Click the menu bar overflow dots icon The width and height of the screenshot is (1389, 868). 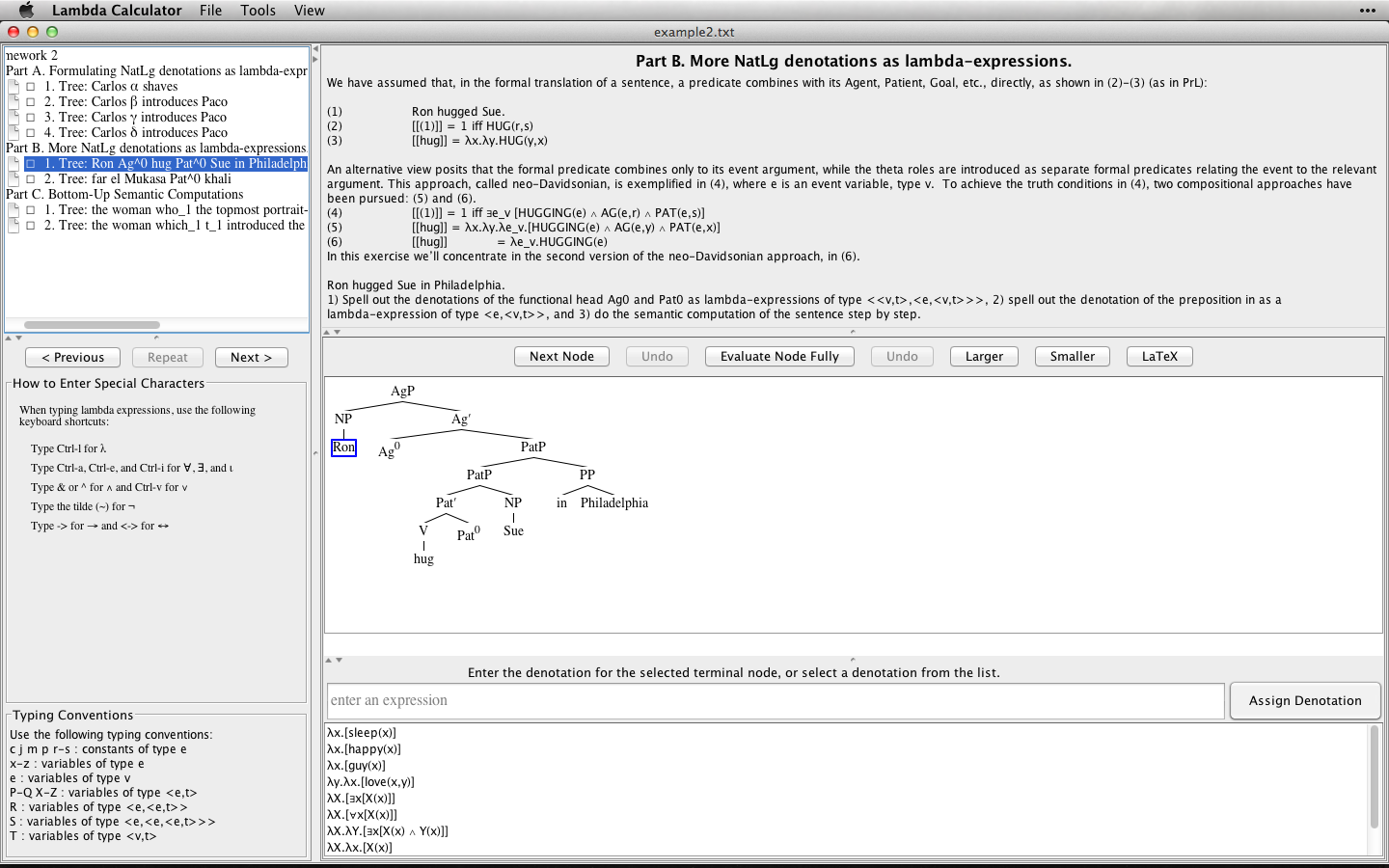(1368, 10)
